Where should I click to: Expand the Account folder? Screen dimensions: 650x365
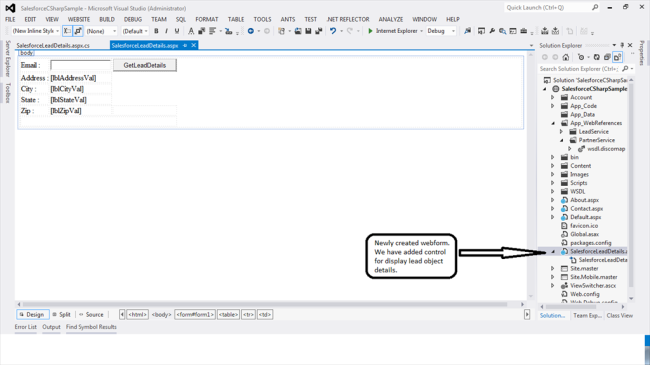tap(553, 97)
